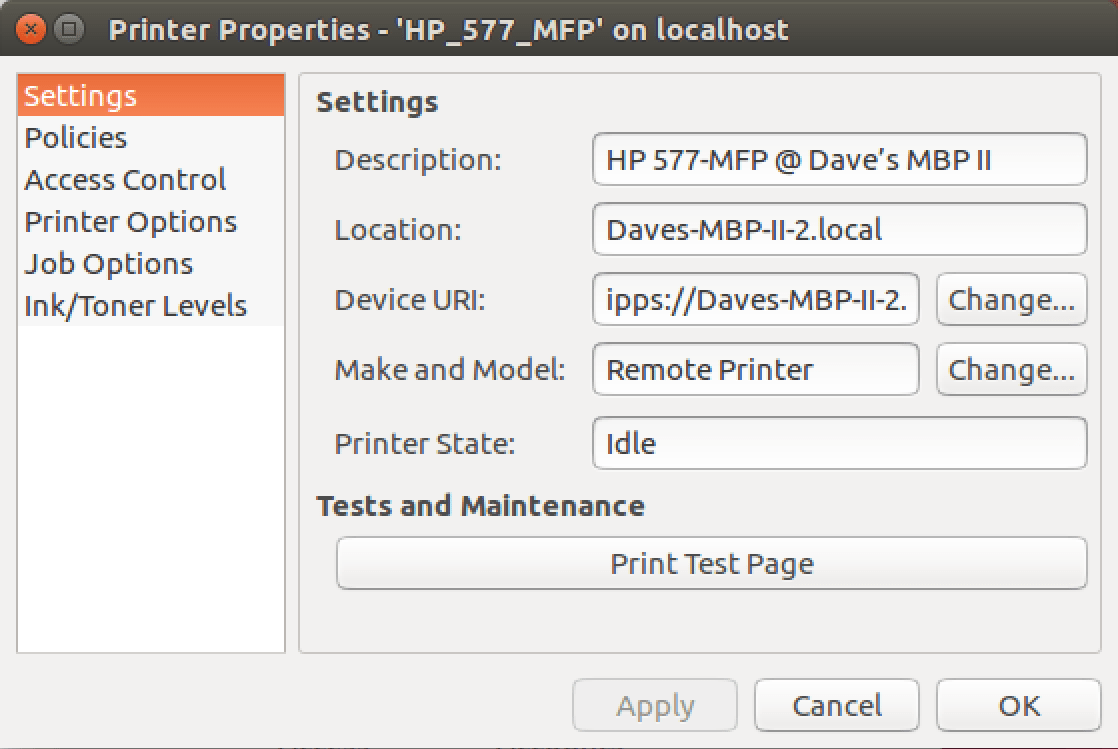Click the Printer State field showing Idle

[840, 443]
